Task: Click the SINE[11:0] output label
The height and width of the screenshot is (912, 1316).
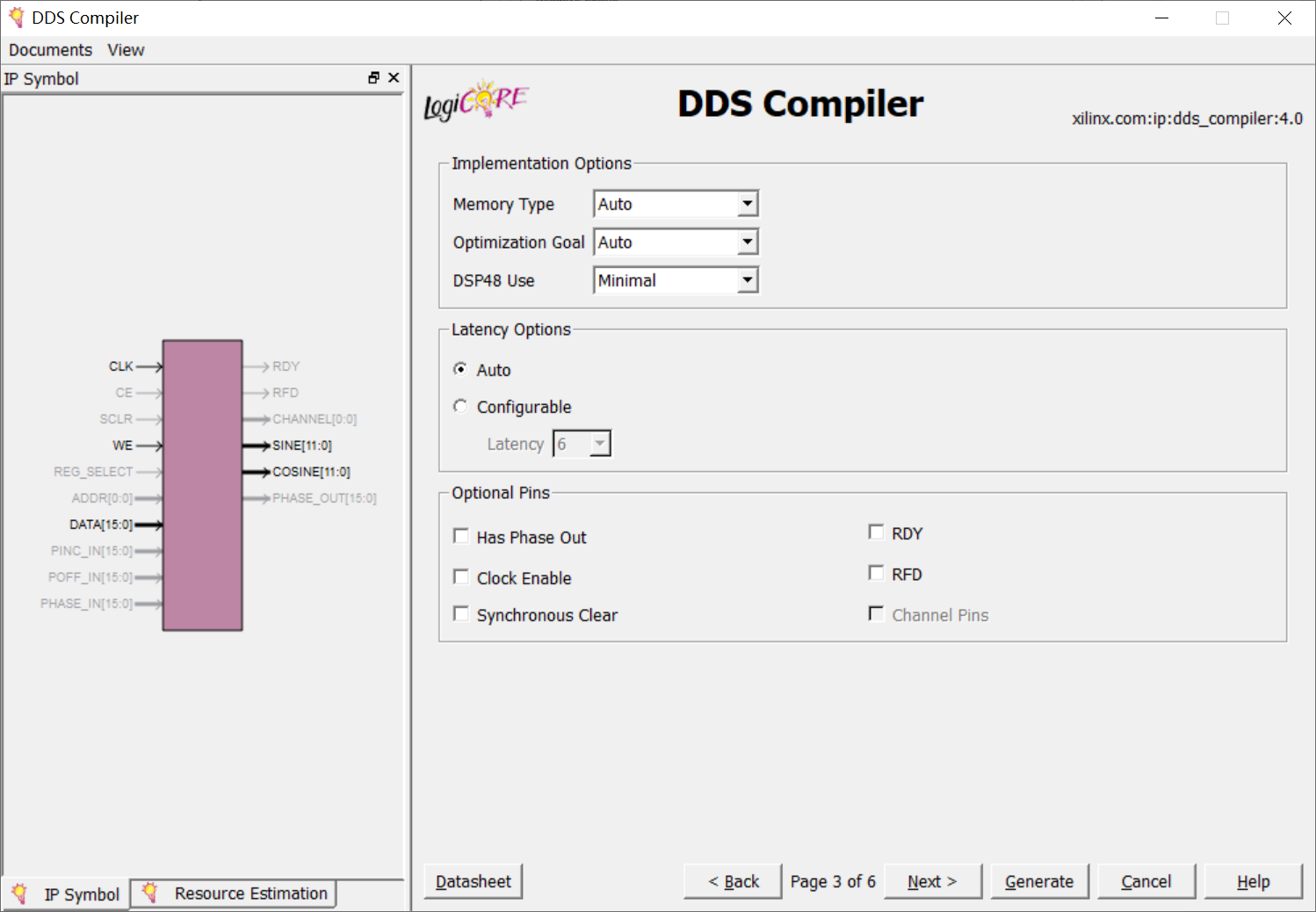Action: click(x=302, y=445)
